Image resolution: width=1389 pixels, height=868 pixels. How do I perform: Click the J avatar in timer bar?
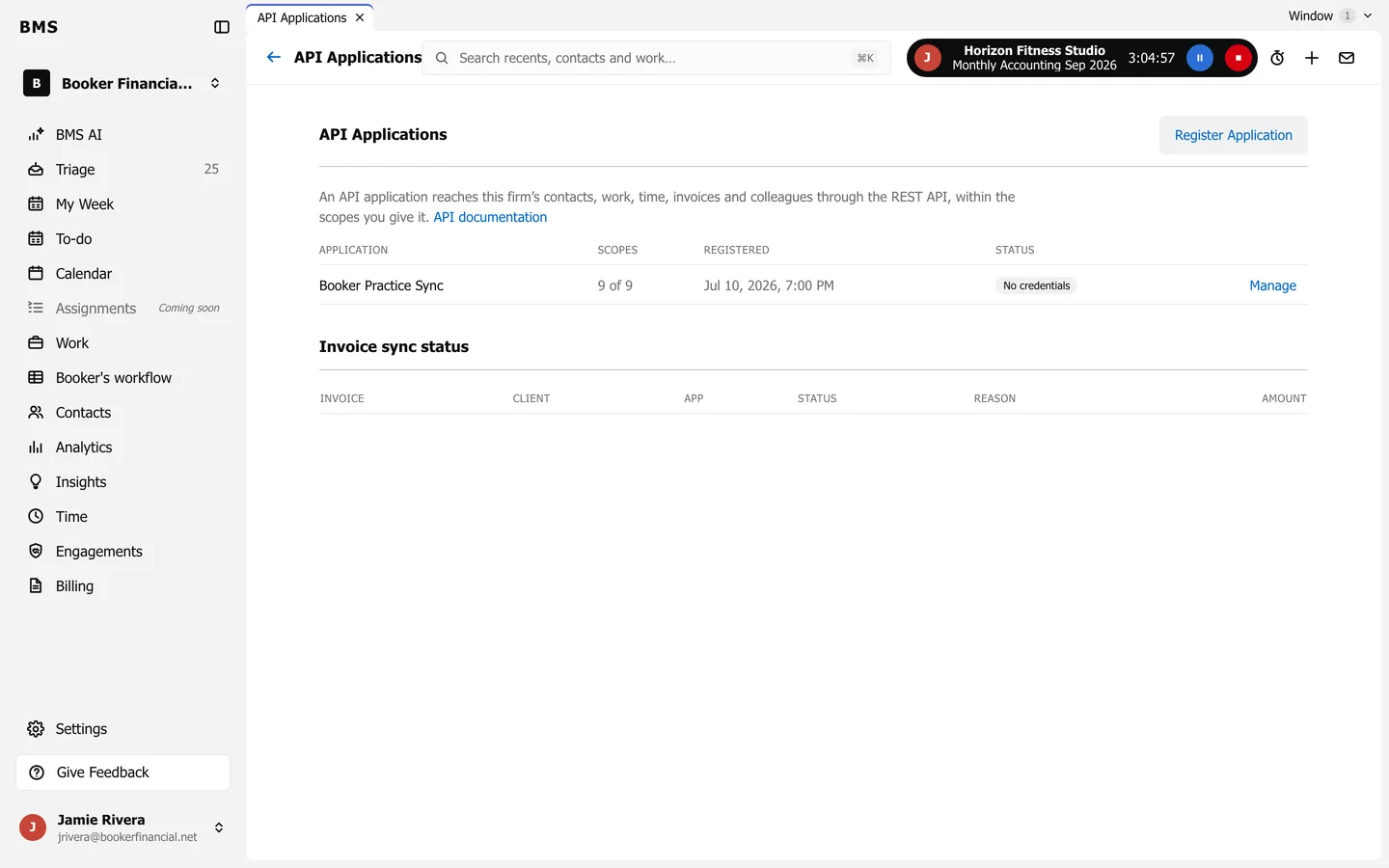927,58
